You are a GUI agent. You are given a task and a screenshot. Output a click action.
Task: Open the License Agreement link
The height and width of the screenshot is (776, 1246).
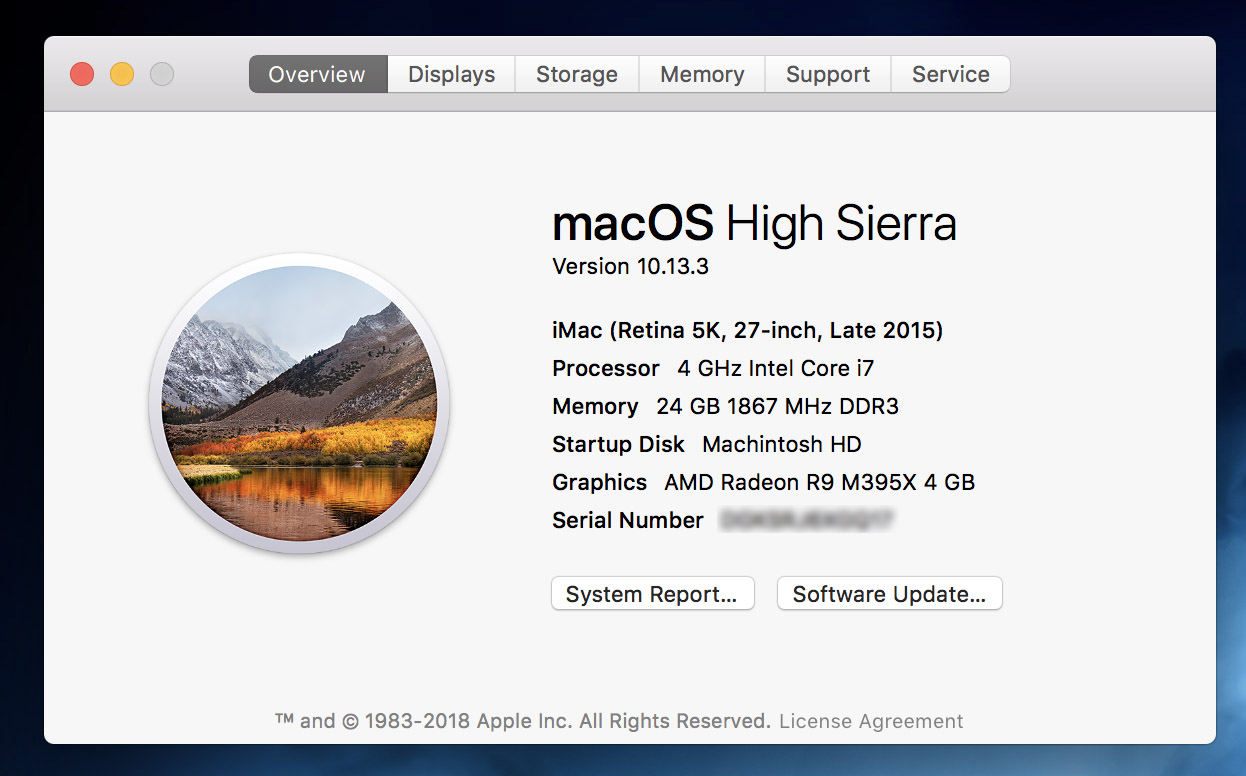click(871, 721)
